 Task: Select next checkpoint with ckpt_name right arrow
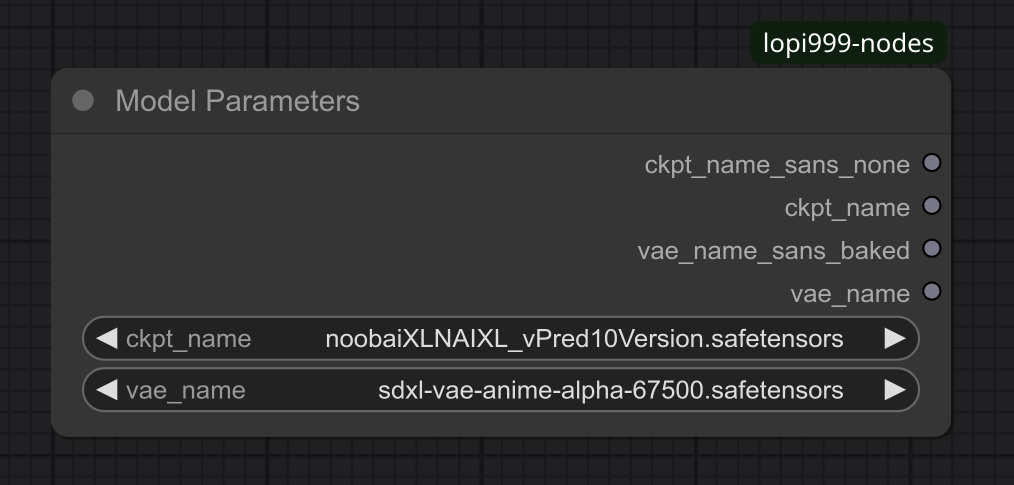895,338
